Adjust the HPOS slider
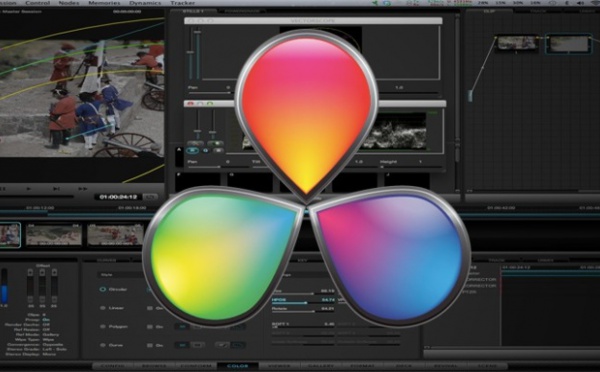The image size is (600, 372). tap(303, 303)
